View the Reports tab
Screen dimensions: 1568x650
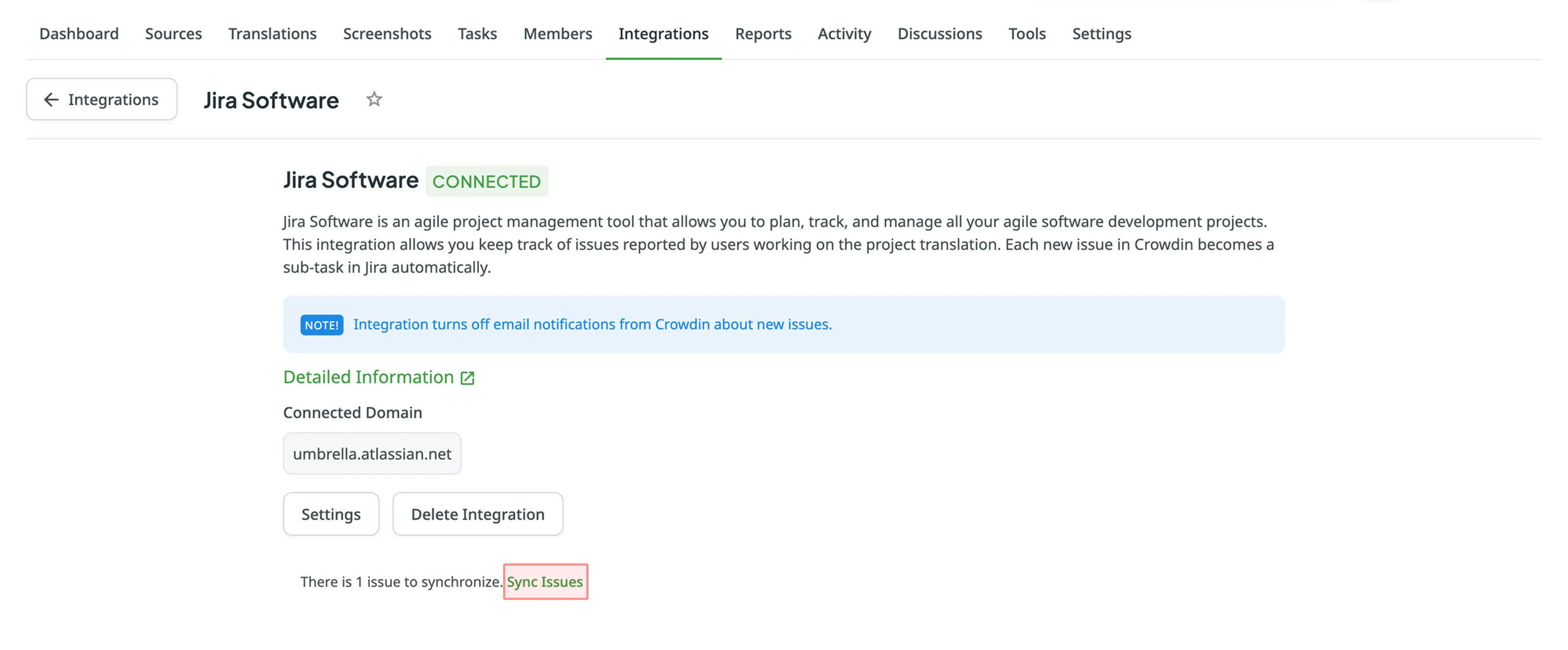point(763,33)
